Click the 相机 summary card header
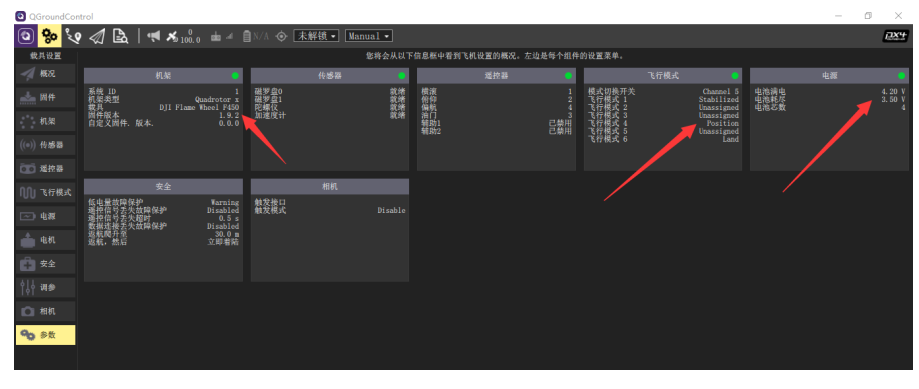 click(330, 187)
